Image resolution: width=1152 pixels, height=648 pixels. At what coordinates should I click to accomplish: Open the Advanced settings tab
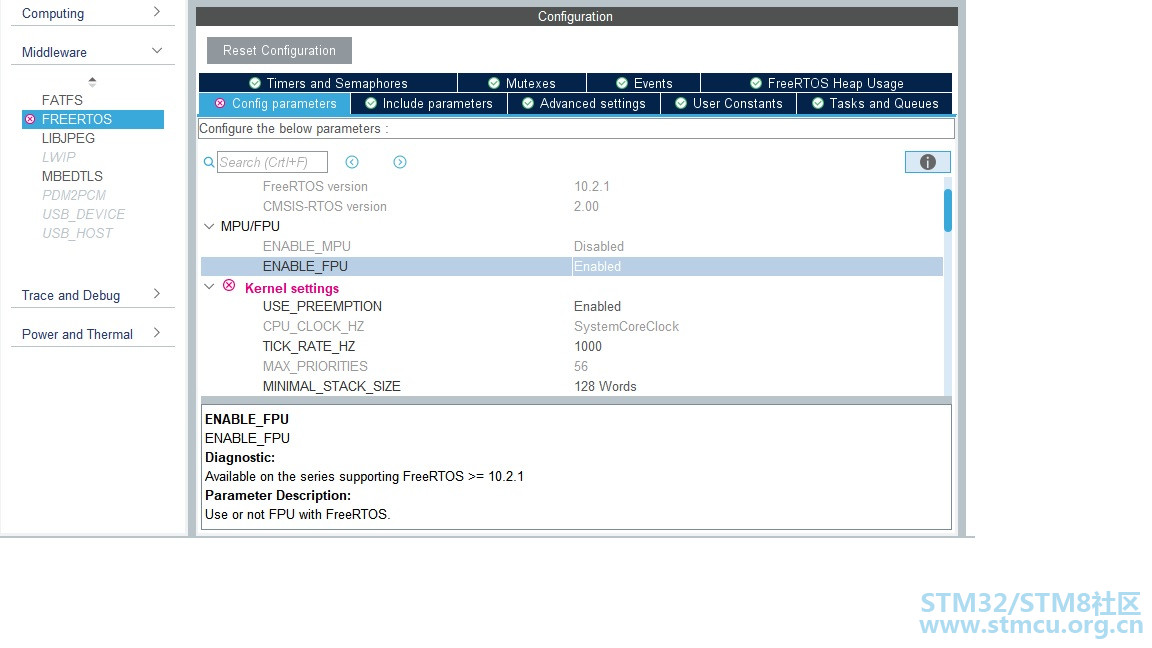[x=584, y=104]
